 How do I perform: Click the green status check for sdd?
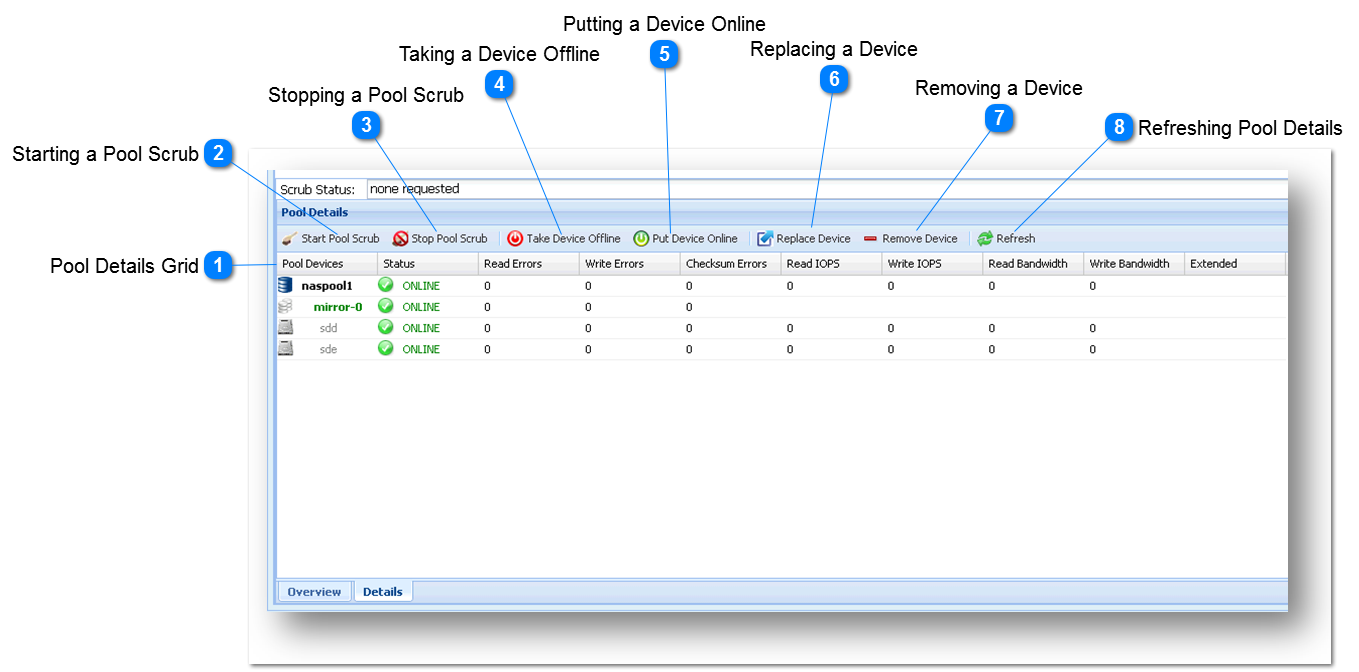pos(386,328)
